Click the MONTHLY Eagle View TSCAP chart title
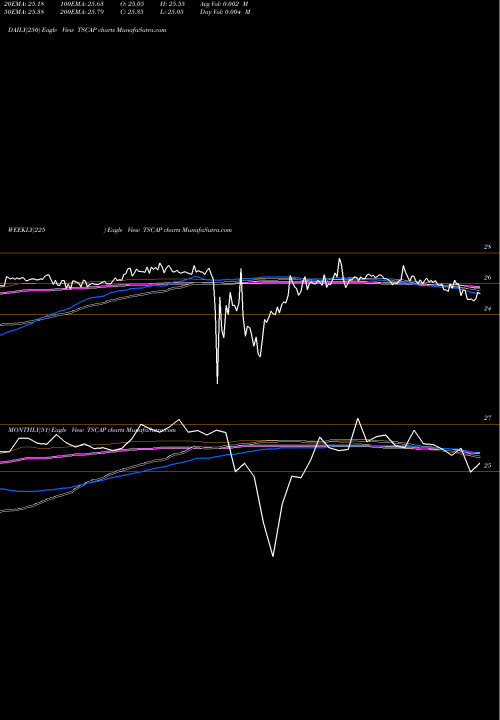The width and height of the screenshot is (500, 720). [92, 430]
